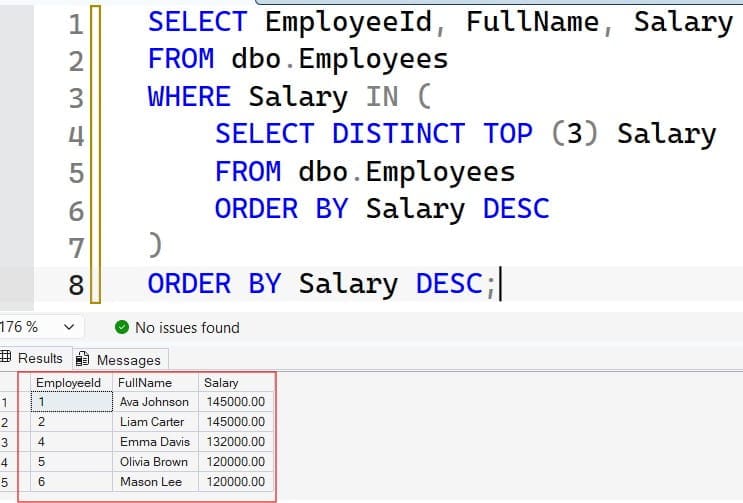Click the WHERE keyword on line 3

[x=189, y=97]
